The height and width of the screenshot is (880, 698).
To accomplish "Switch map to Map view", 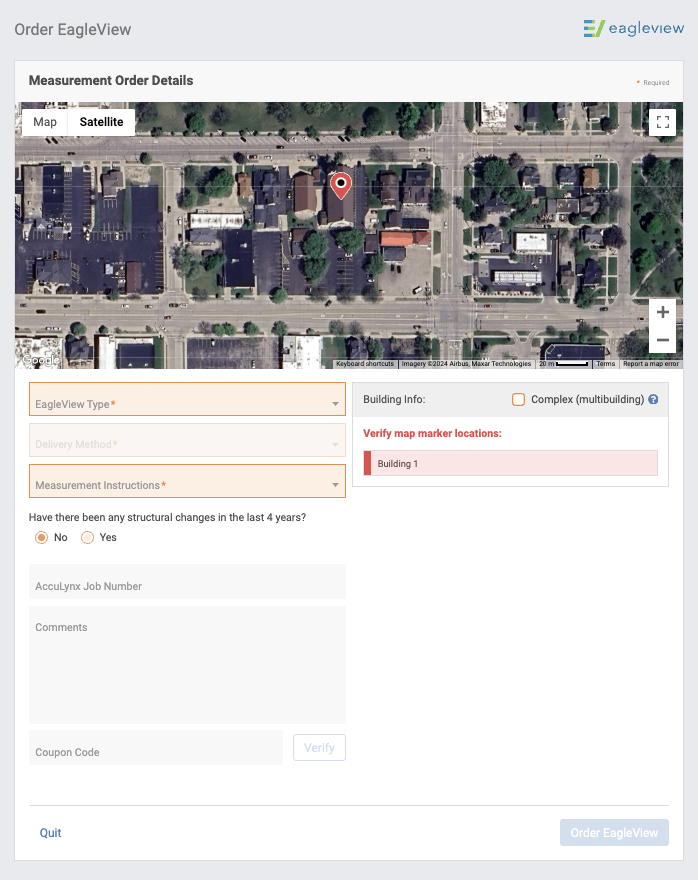I will (x=45, y=122).
